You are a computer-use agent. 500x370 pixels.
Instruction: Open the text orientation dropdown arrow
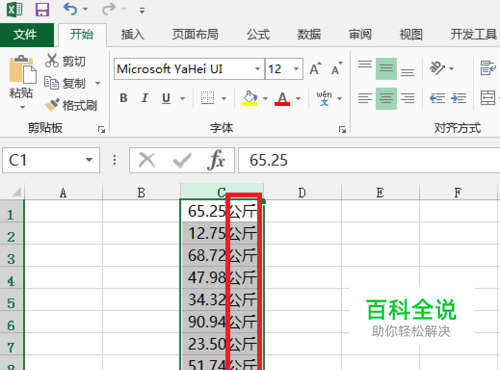[x=451, y=69]
